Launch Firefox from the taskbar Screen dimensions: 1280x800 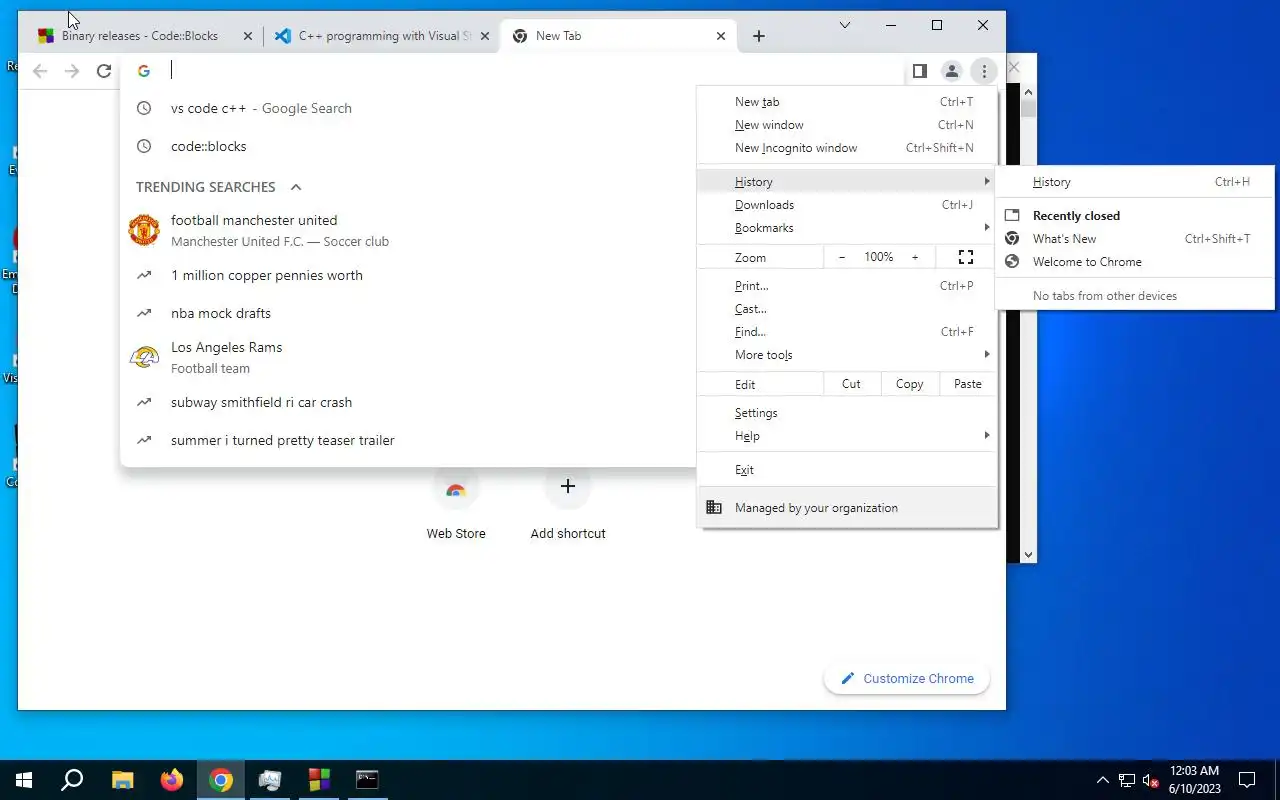(x=172, y=780)
